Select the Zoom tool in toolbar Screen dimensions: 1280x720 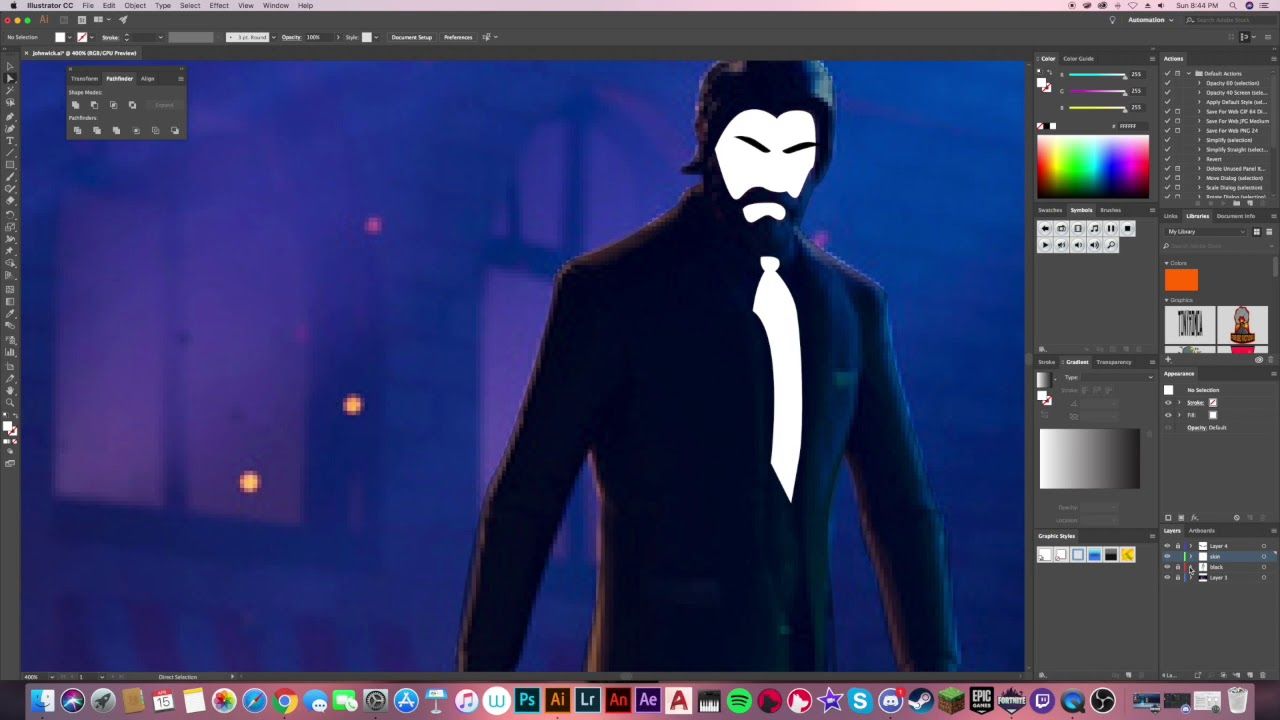pyautogui.click(x=10, y=403)
